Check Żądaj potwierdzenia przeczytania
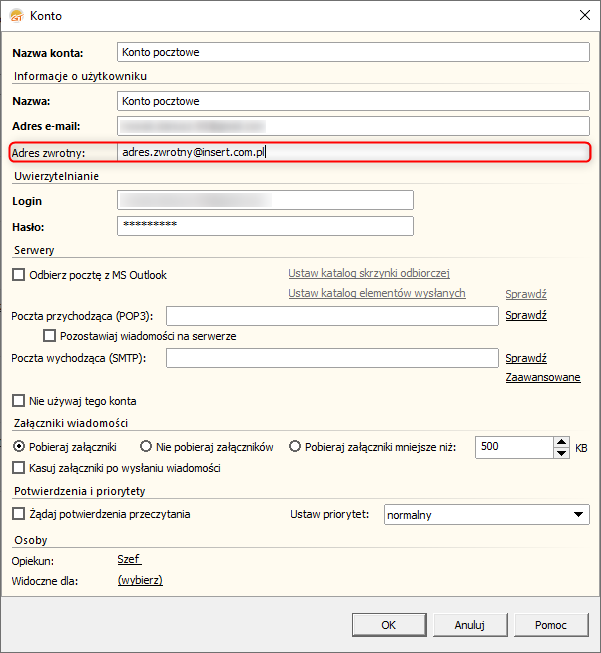 click(18, 515)
